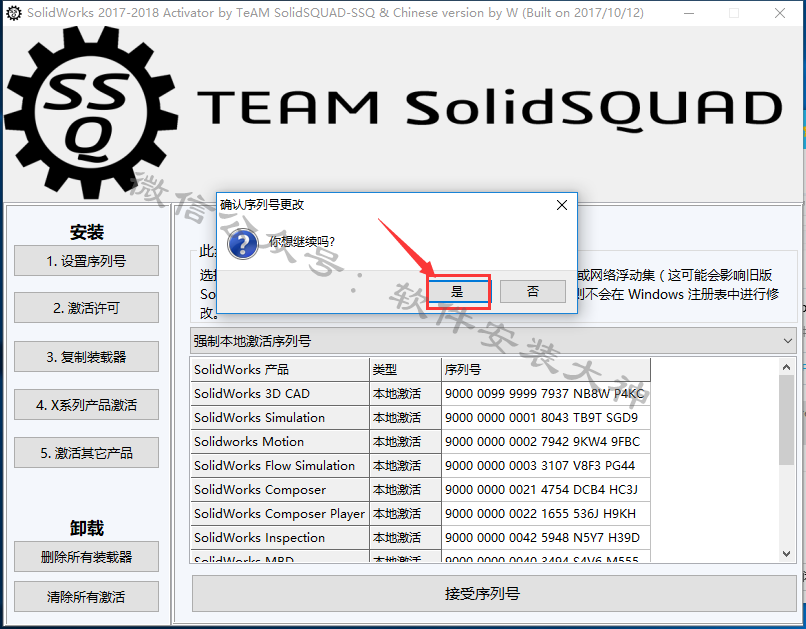Select the SolidWorks Simulation product cell
The width and height of the screenshot is (806, 629).
point(280,417)
